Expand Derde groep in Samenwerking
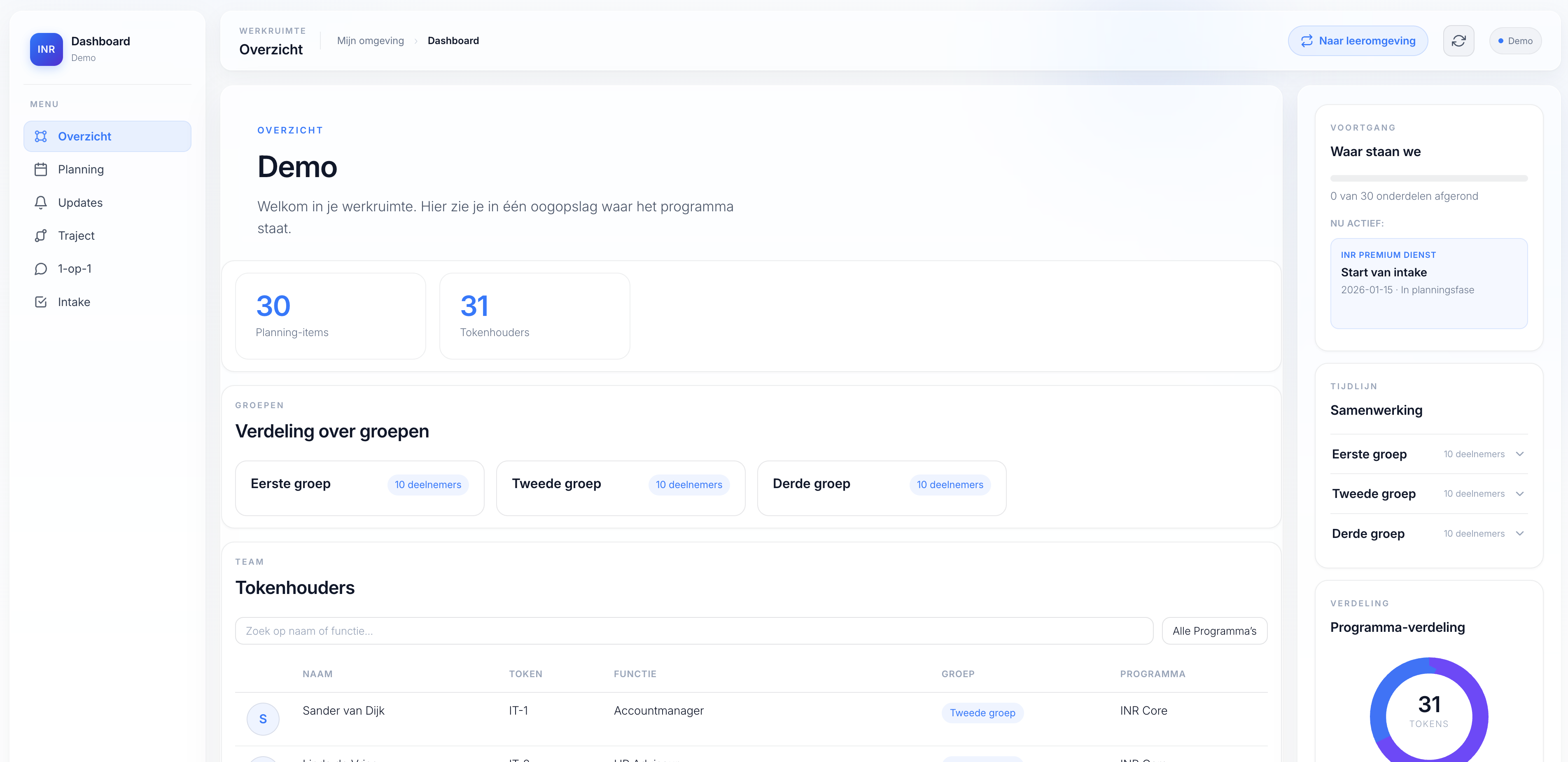Viewport: 1568px width, 762px height. pyautogui.click(x=1428, y=533)
